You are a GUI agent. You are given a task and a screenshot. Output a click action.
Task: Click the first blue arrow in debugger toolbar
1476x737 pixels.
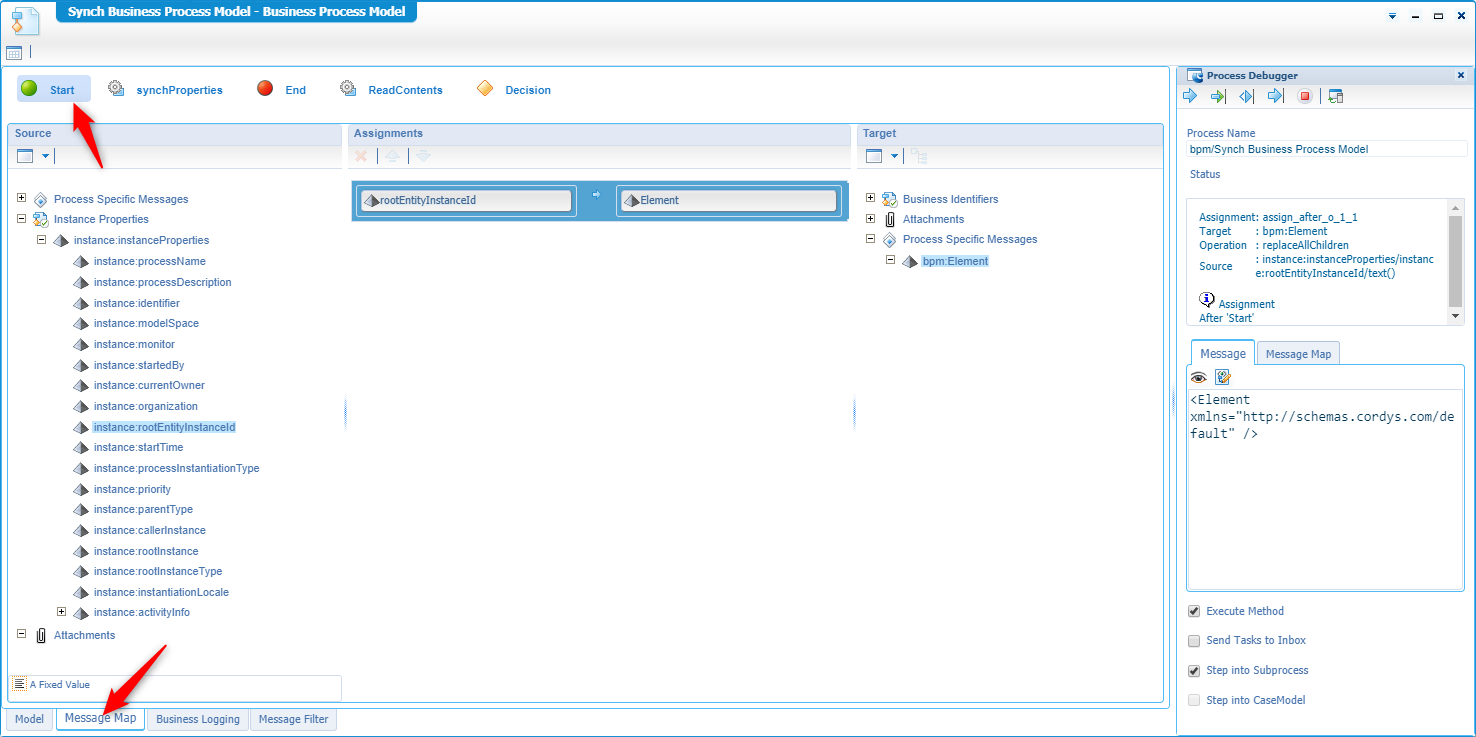[1190, 96]
